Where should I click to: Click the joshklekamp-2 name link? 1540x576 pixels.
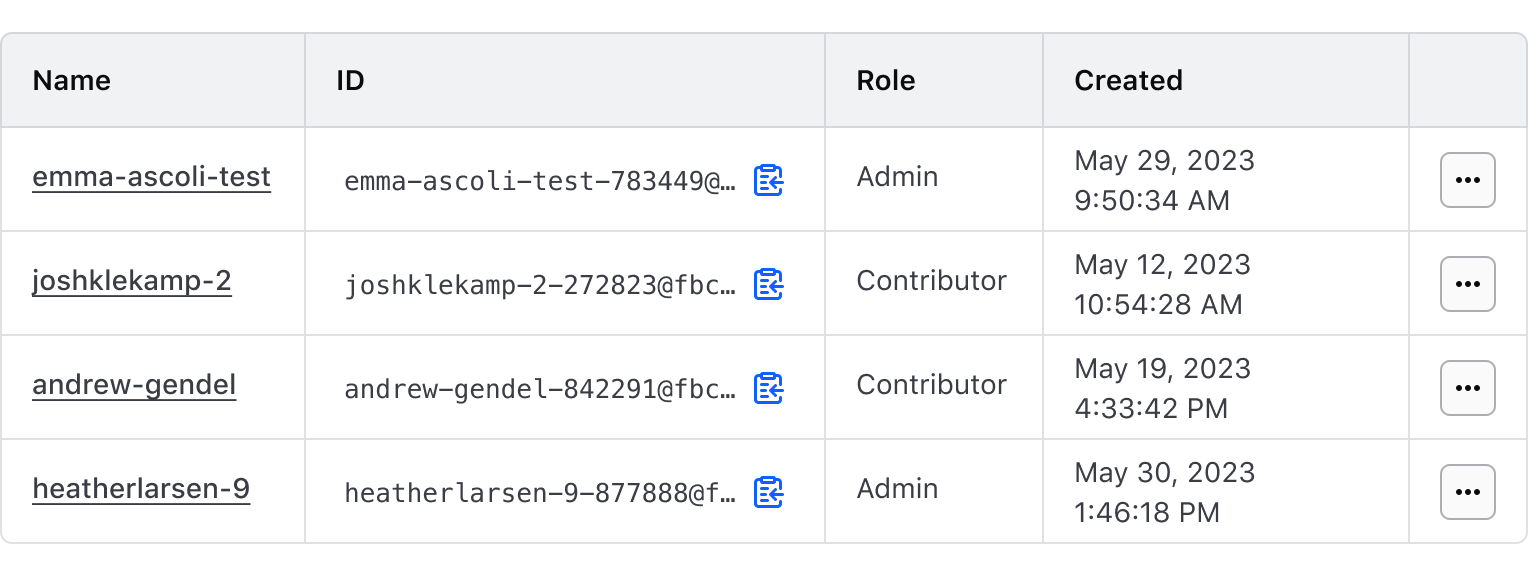(132, 281)
